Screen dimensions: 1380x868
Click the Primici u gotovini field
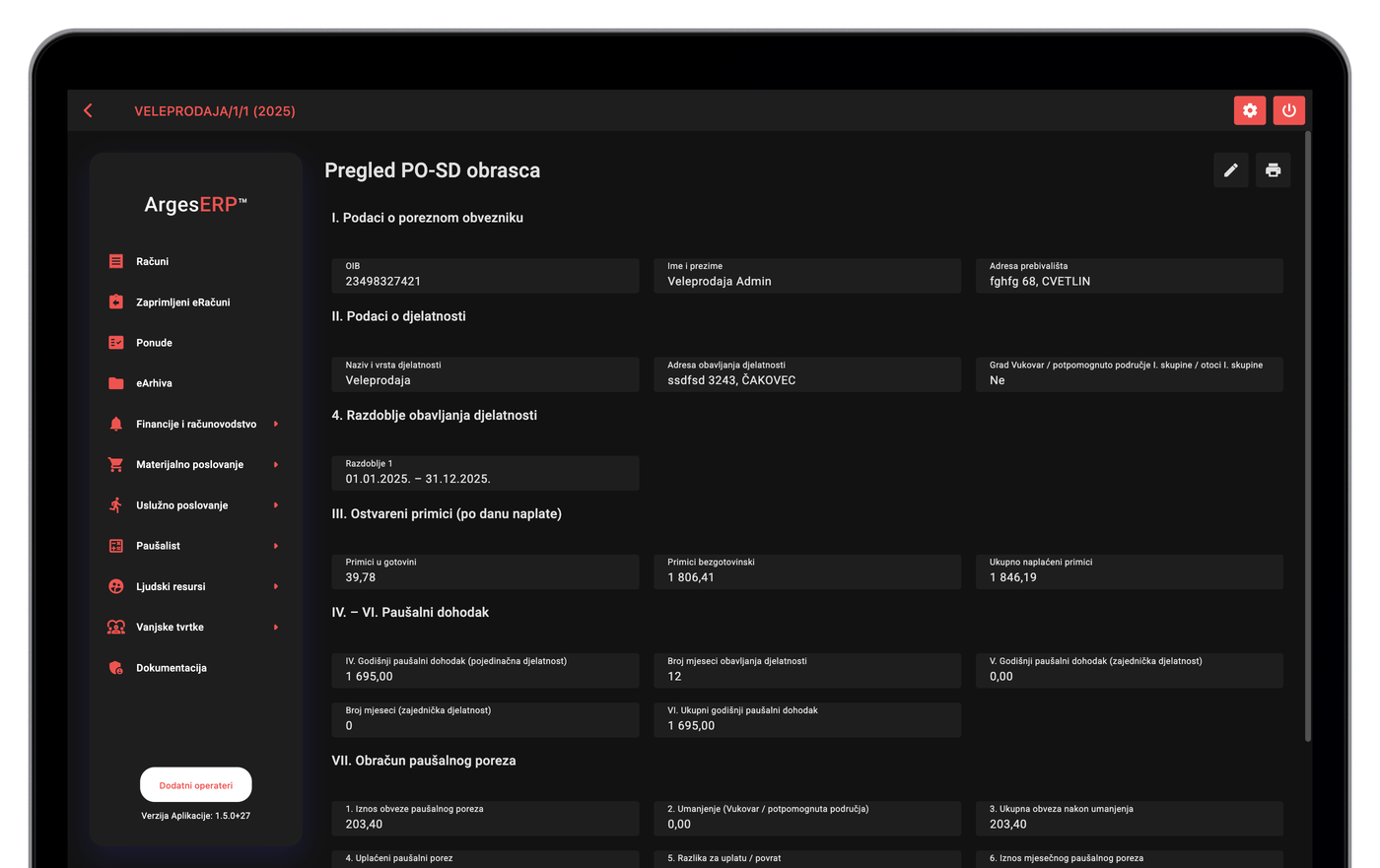(485, 571)
